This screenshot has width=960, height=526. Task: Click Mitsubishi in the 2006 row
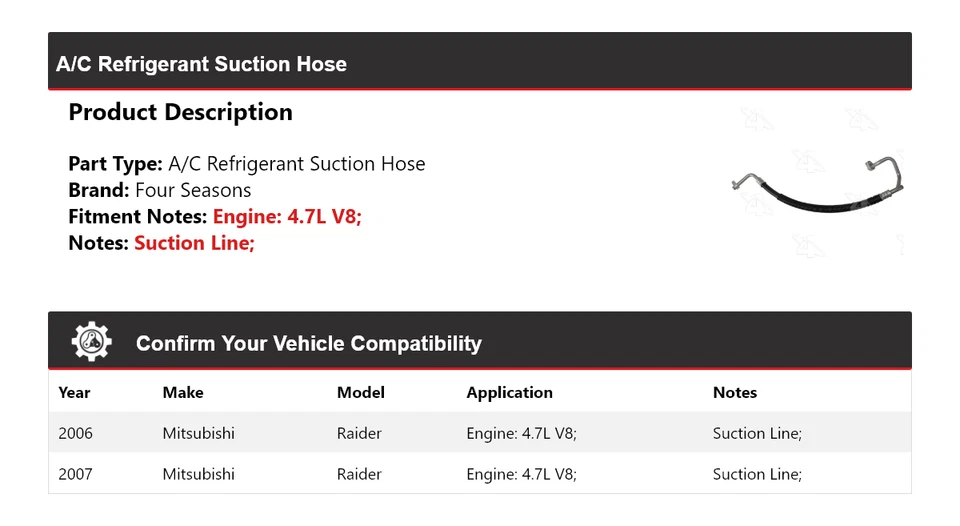[198, 433]
